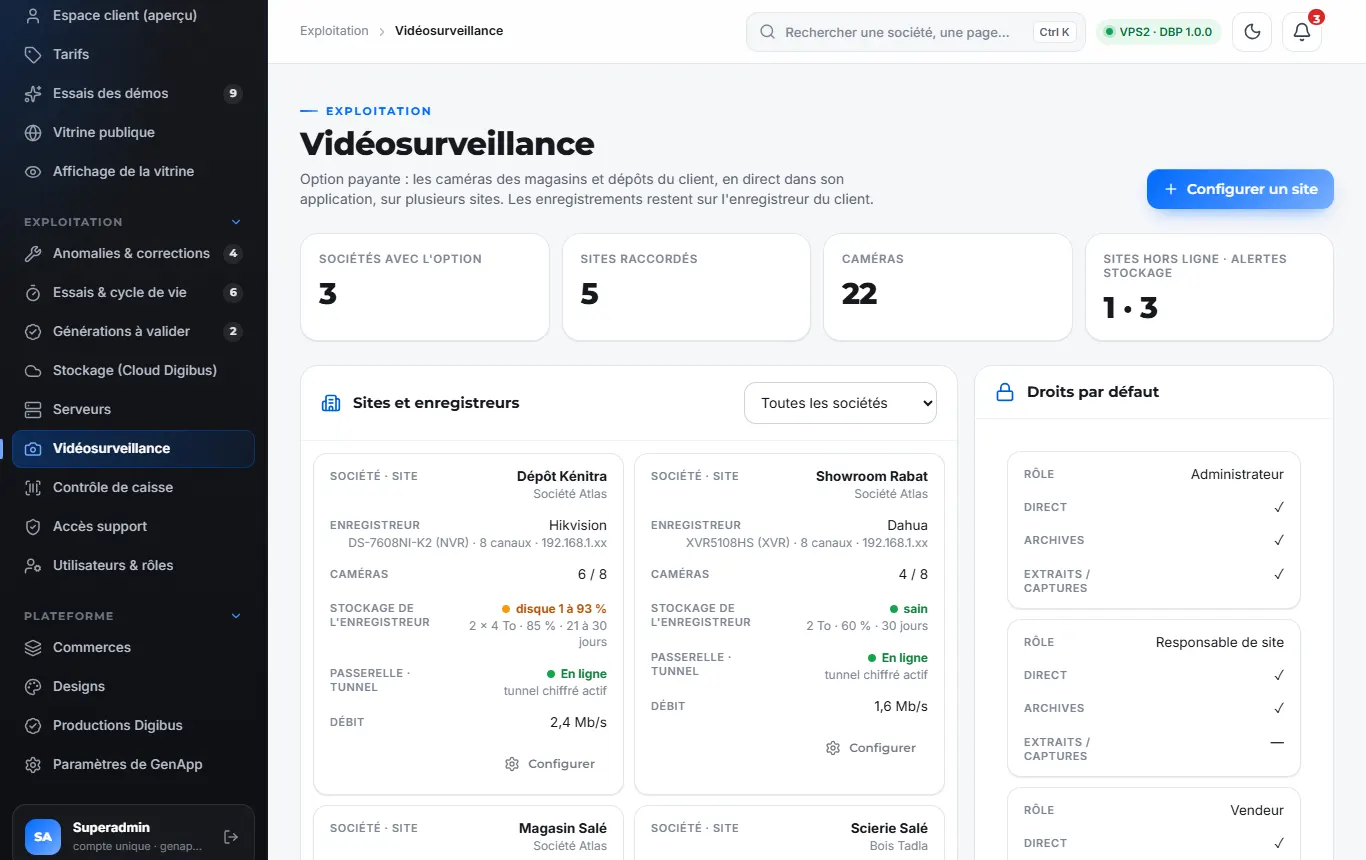Click the Scierie Salé site title
Image resolution: width=1366 pixels, height=860 pixels.
click(889, 828)
